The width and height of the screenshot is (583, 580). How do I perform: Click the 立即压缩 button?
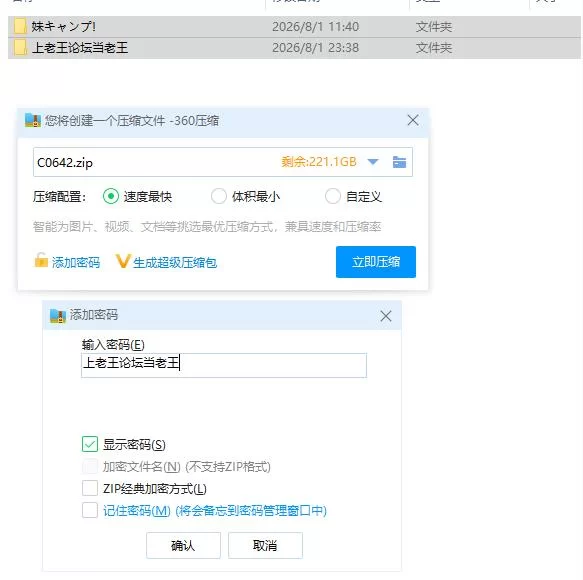(376, 262)
